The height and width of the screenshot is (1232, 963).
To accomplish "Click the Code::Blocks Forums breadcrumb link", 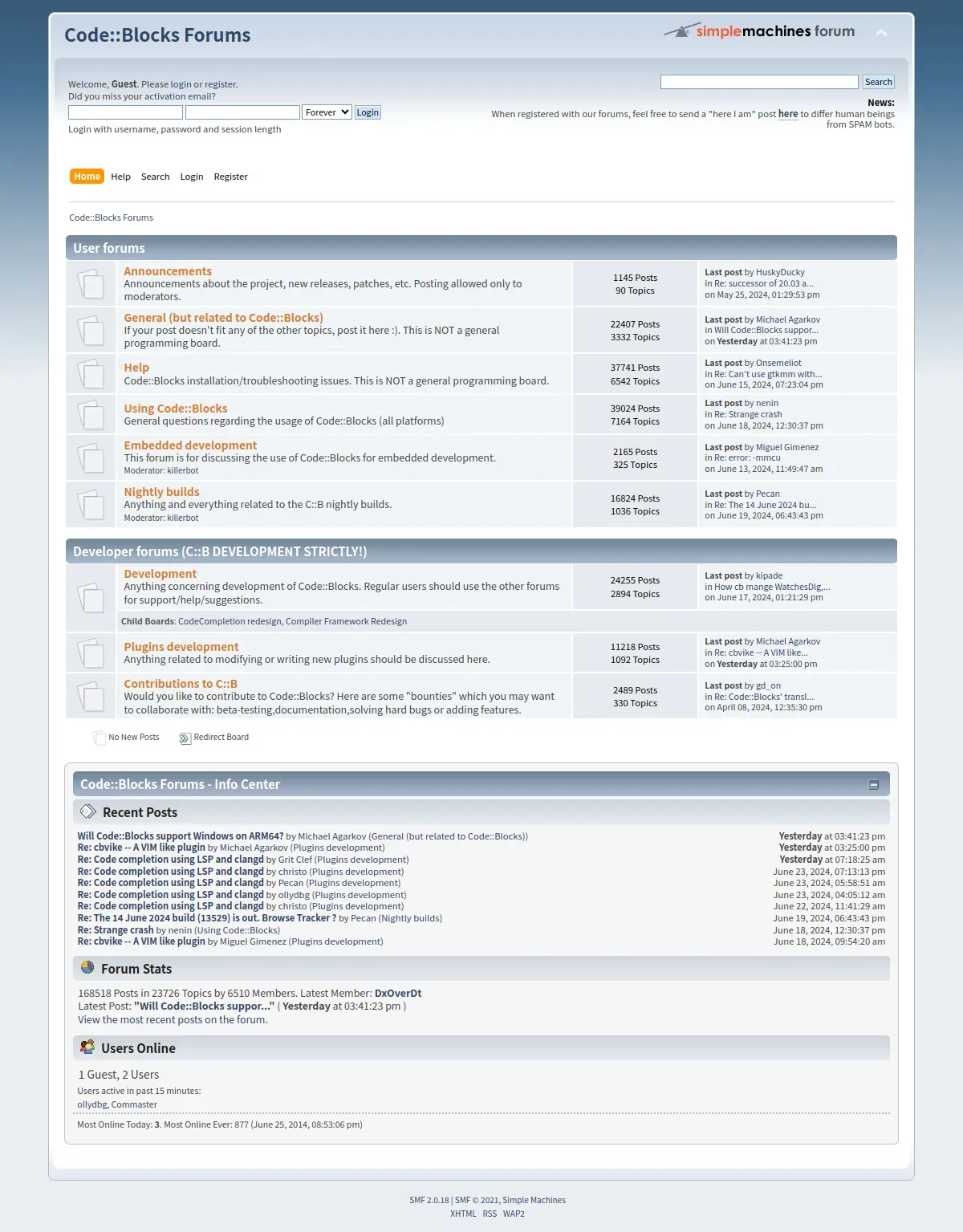I will tap(111, 218).
